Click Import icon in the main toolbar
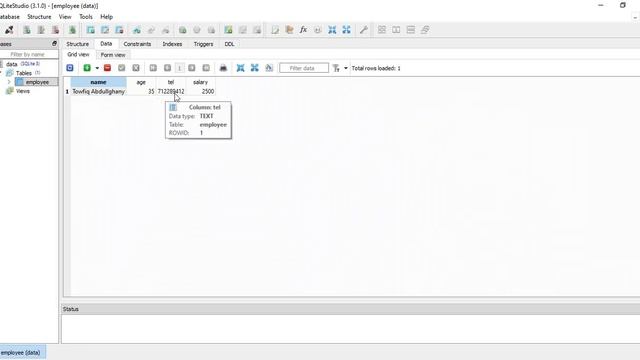This screenshot has width=640, height=360. (332, 30)
